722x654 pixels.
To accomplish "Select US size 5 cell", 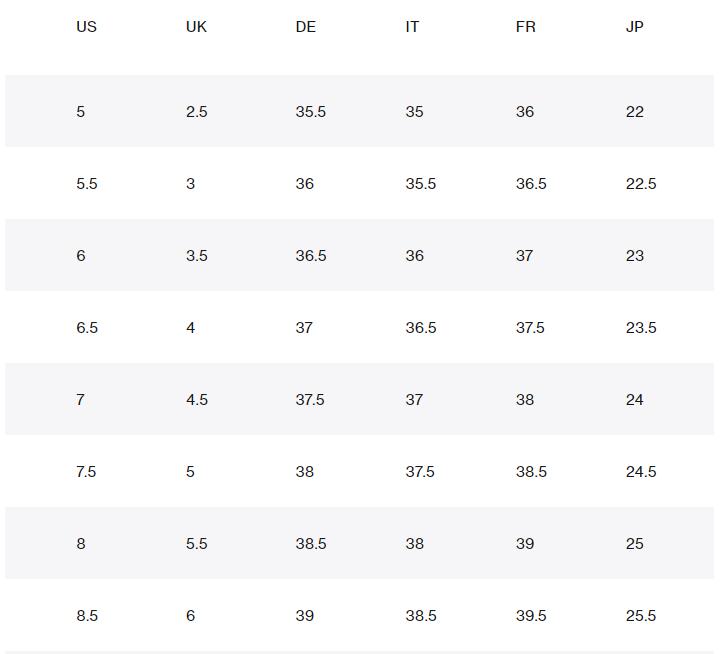I will [81, 112].
